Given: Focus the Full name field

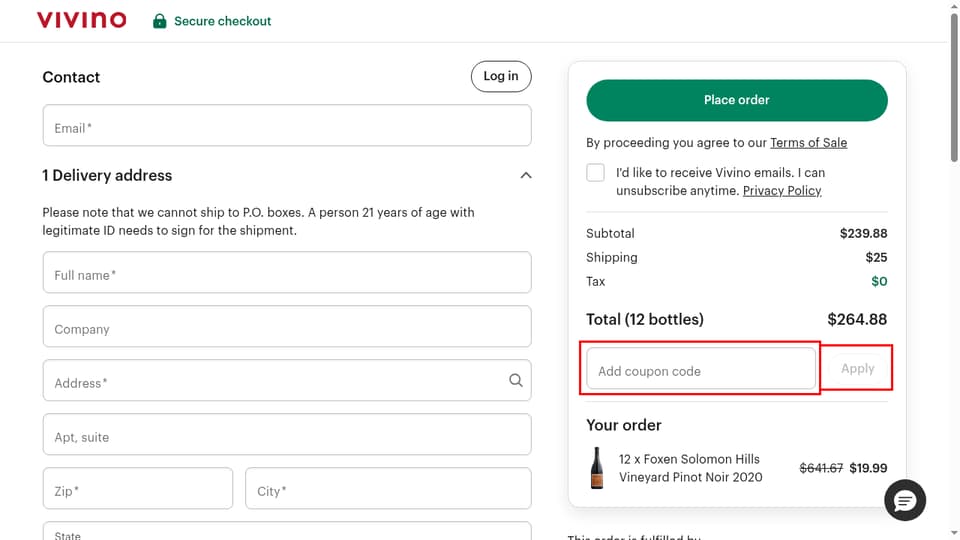Looking at the screenshot, I should point(287,272).
